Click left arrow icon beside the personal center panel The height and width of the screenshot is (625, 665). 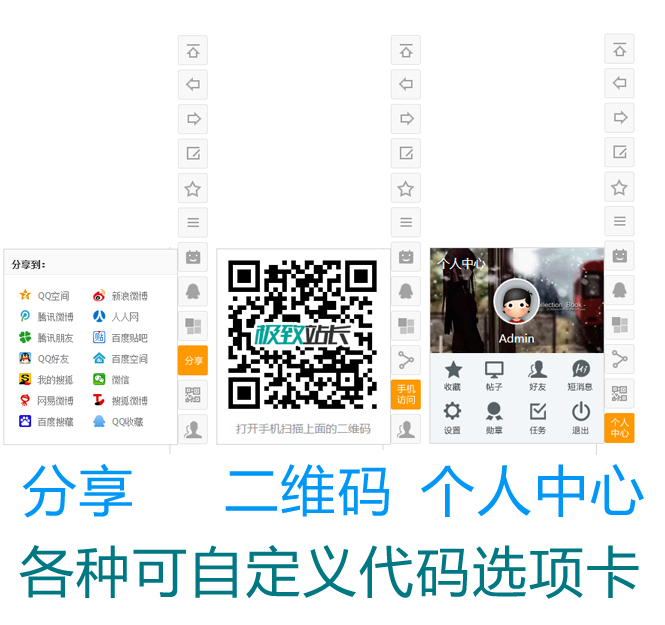619,83
